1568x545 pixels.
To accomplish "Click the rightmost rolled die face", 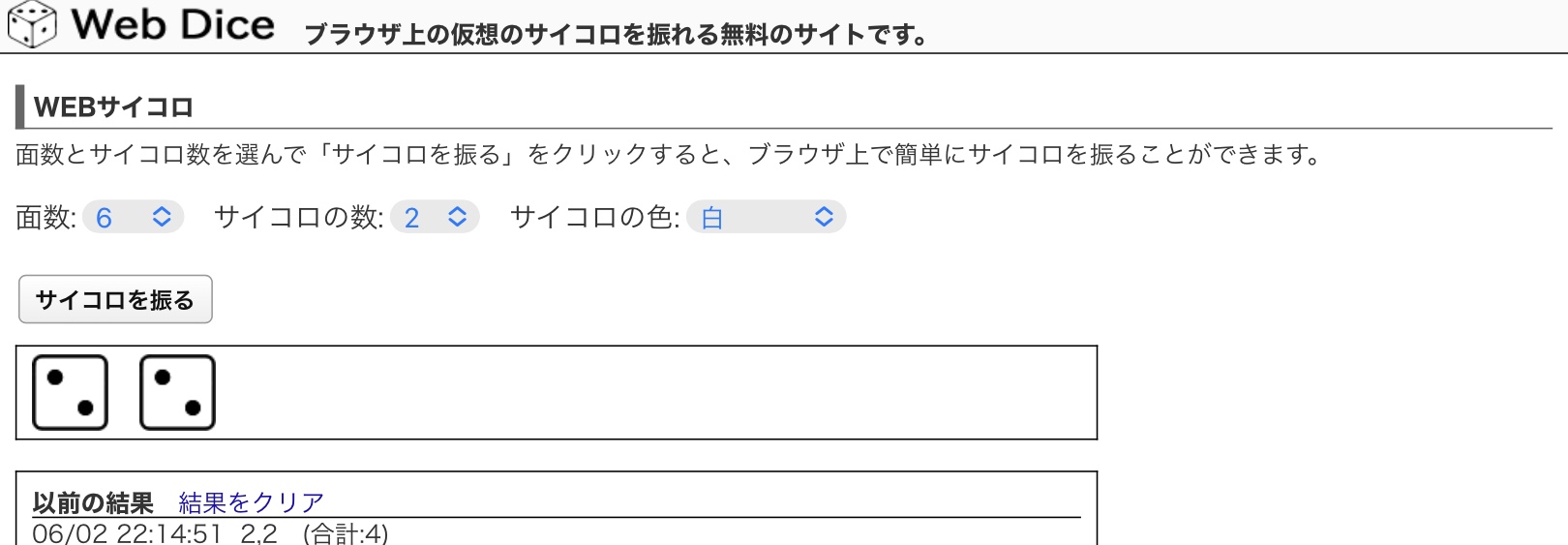I will [x=177, y=392].
